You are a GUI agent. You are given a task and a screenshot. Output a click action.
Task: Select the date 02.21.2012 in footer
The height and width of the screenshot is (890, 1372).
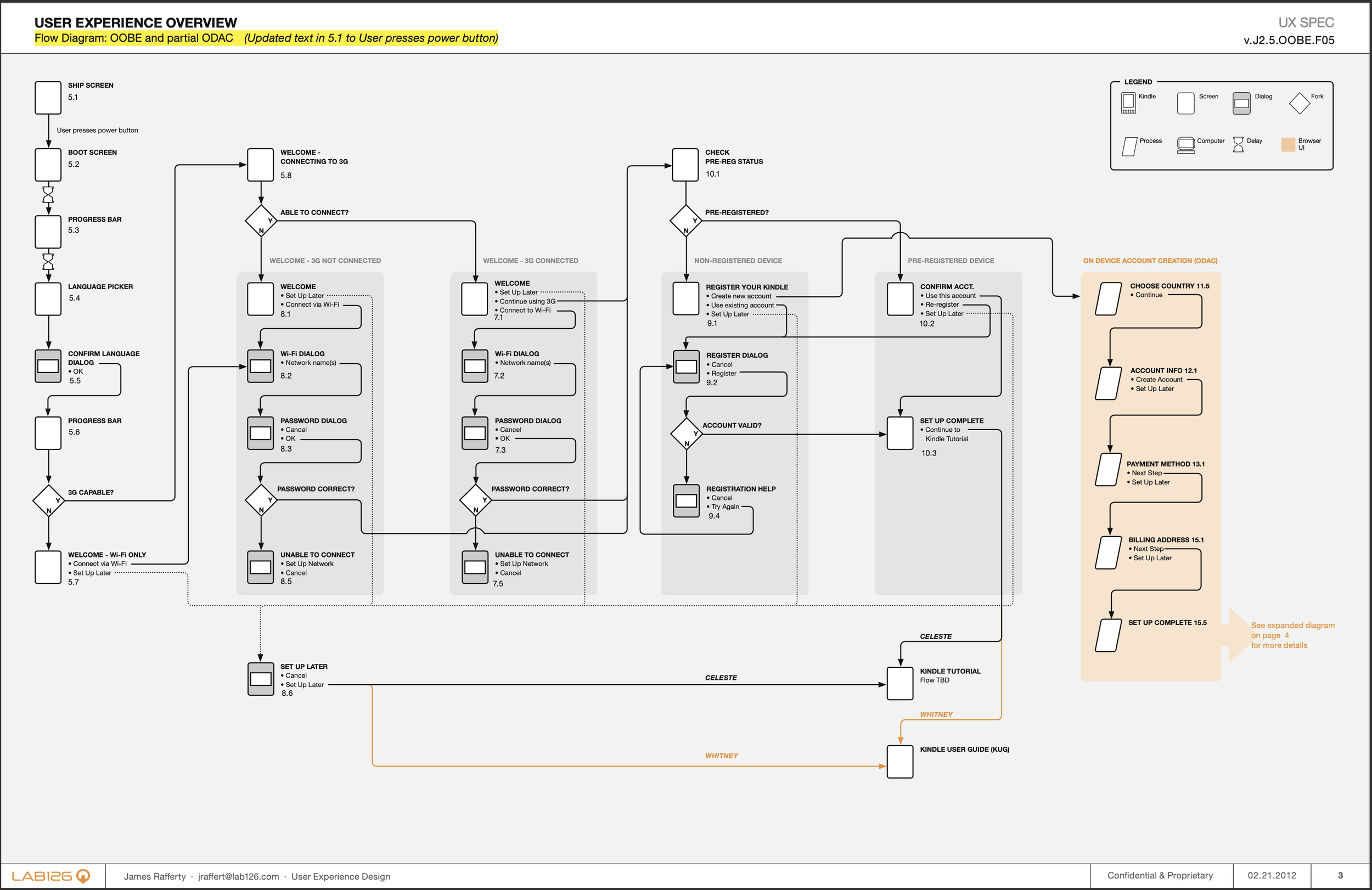(1272, 876)
